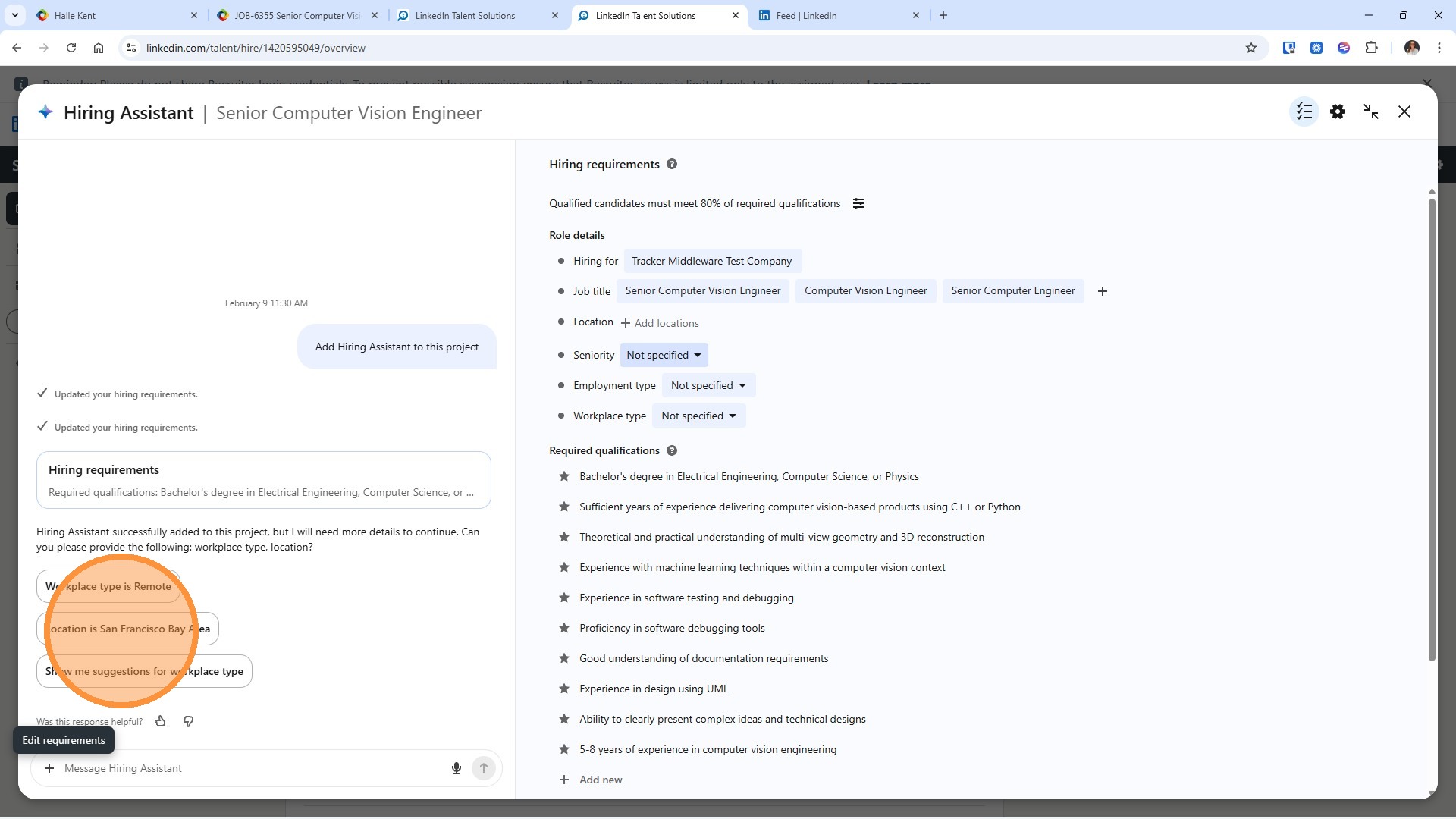The height and width of the screenshot is (819, 1456).
Task: Open the Employment type dropdown
Action: point(708,385)
